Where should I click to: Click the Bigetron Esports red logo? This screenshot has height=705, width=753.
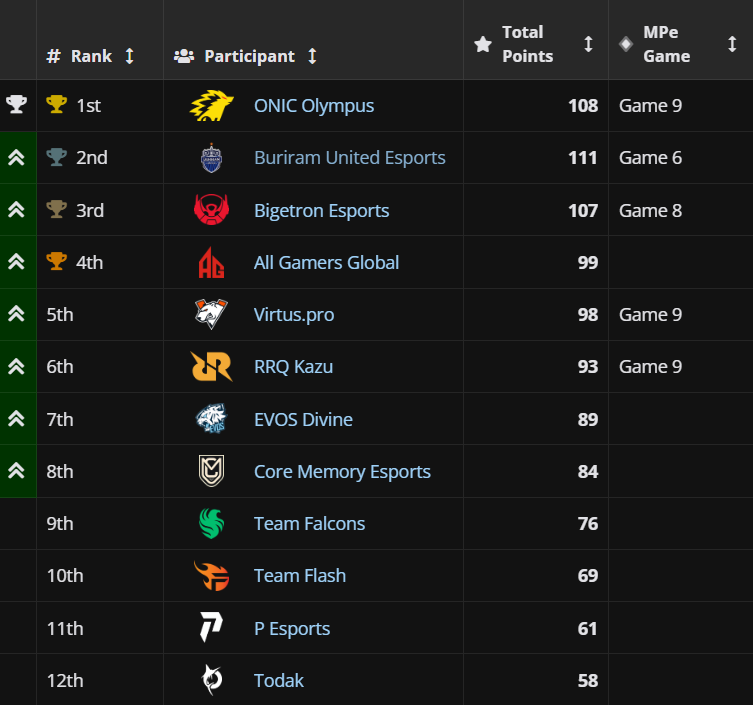[x=211, y=210]
